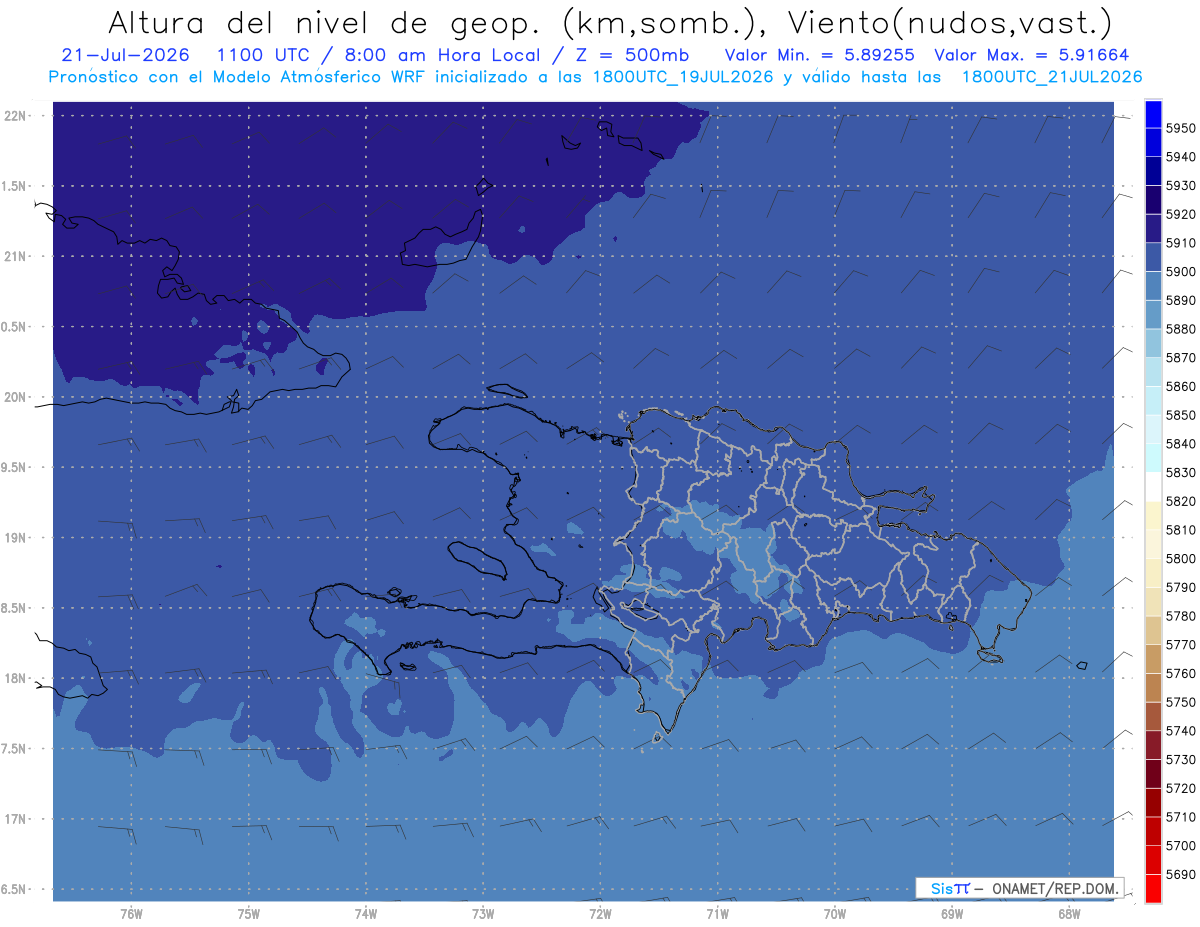Select the legend color band between 5900 and 5910
1200x927 pixels.
1153,257
